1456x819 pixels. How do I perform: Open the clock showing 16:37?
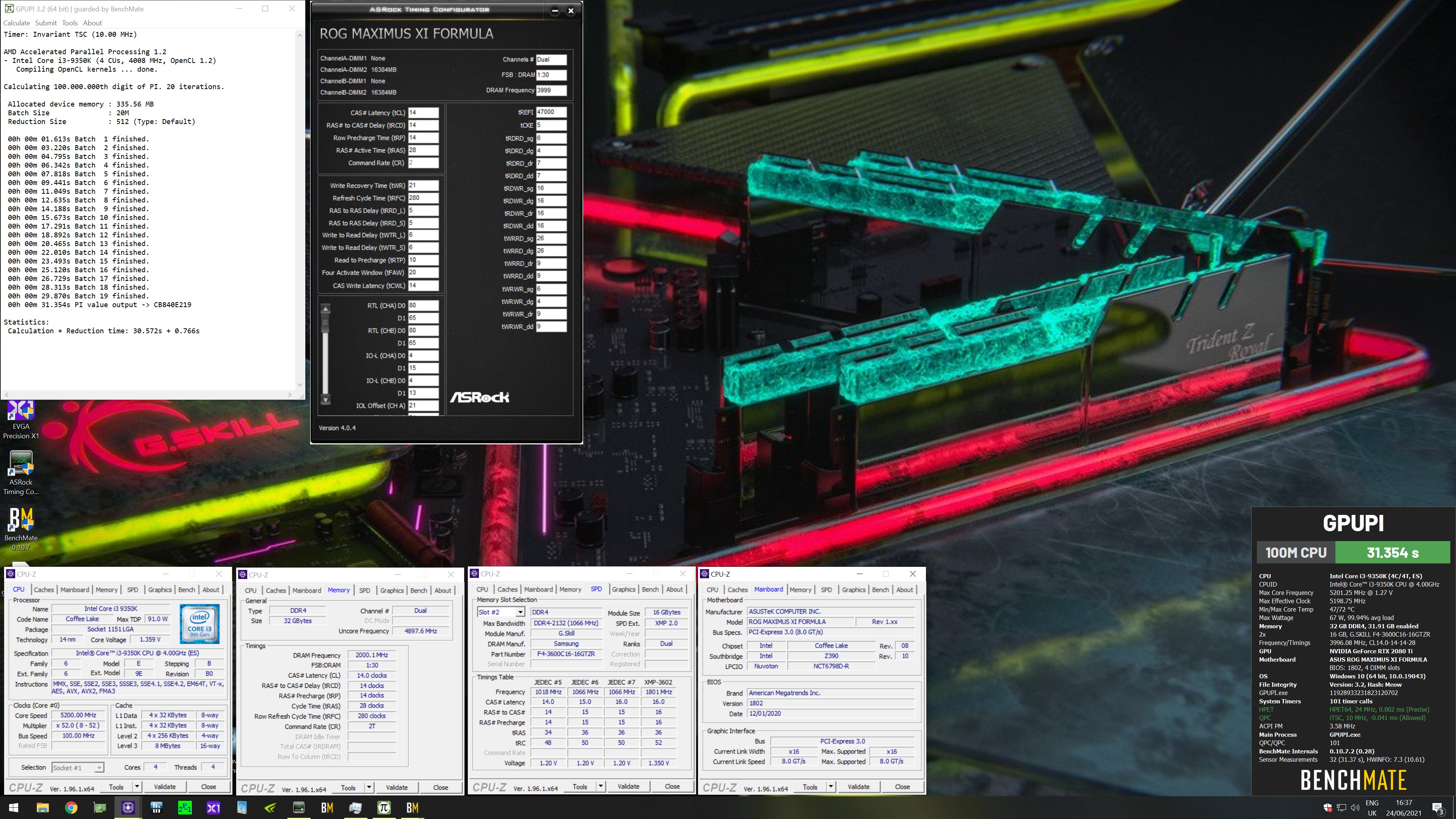pyautogui.click(x=1403, y=808)
